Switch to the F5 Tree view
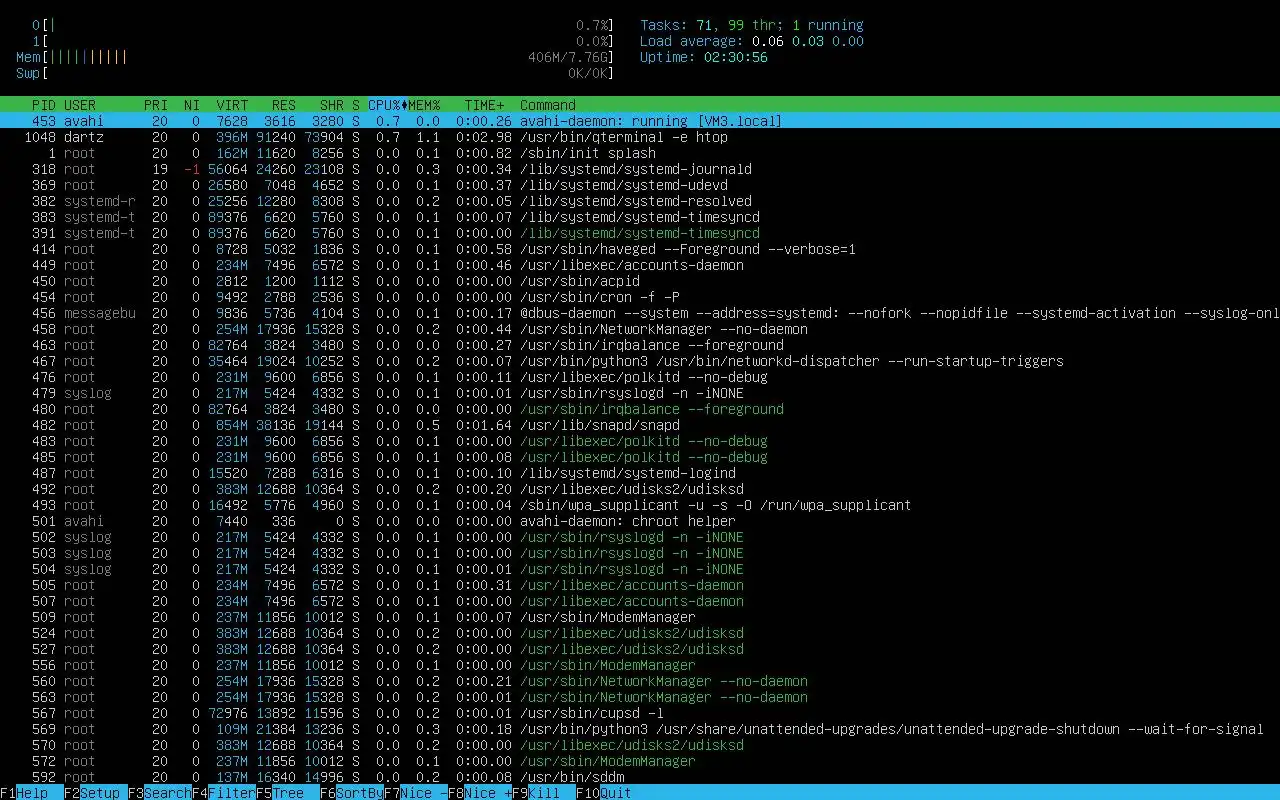Viewport: 1280px width, 800px height. 288,793
